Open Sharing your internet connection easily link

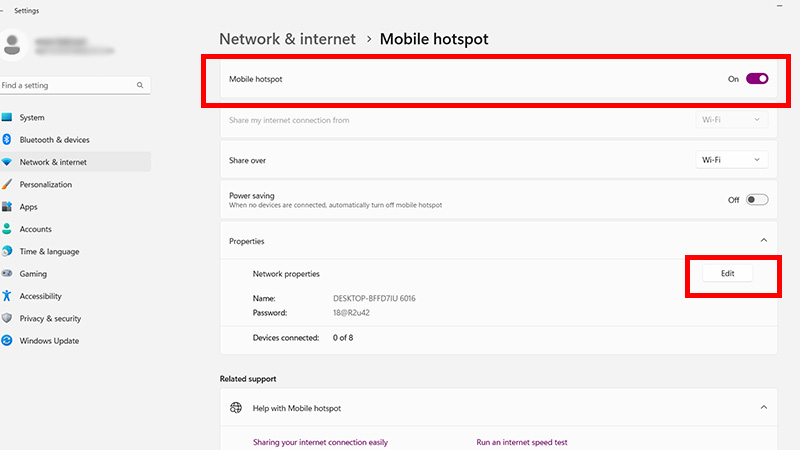320,442
